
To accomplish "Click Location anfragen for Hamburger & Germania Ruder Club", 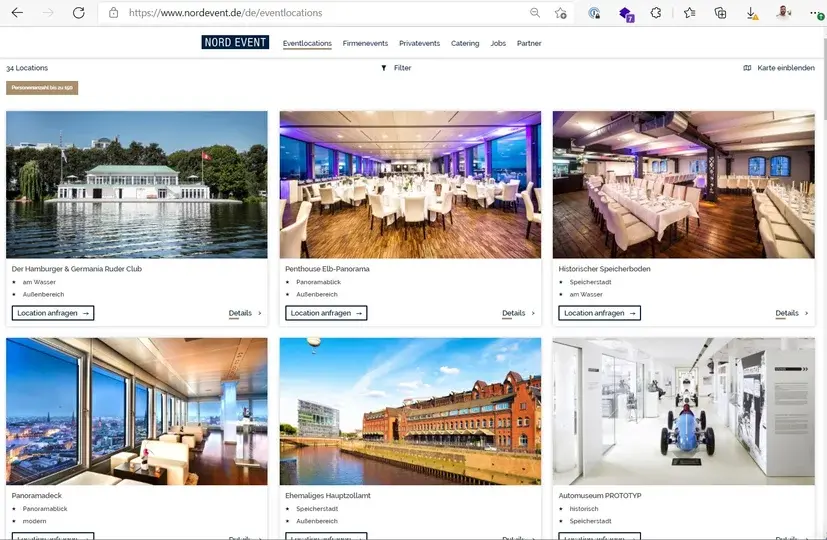I will 53,313.
